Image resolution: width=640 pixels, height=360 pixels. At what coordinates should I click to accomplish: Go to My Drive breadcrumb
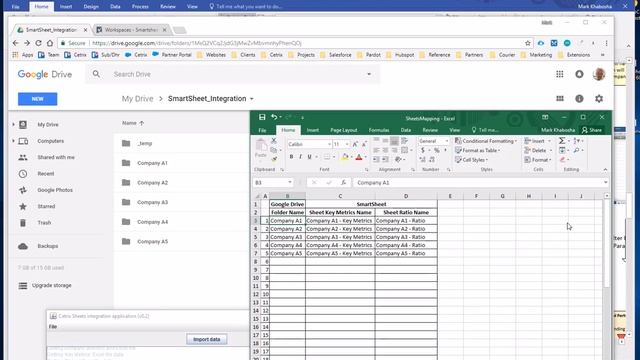tap(138, 99)
